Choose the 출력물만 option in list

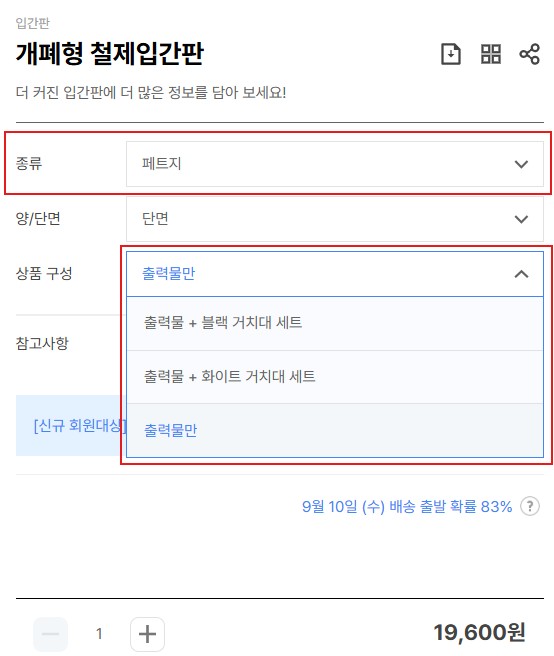tap(335, 430)
